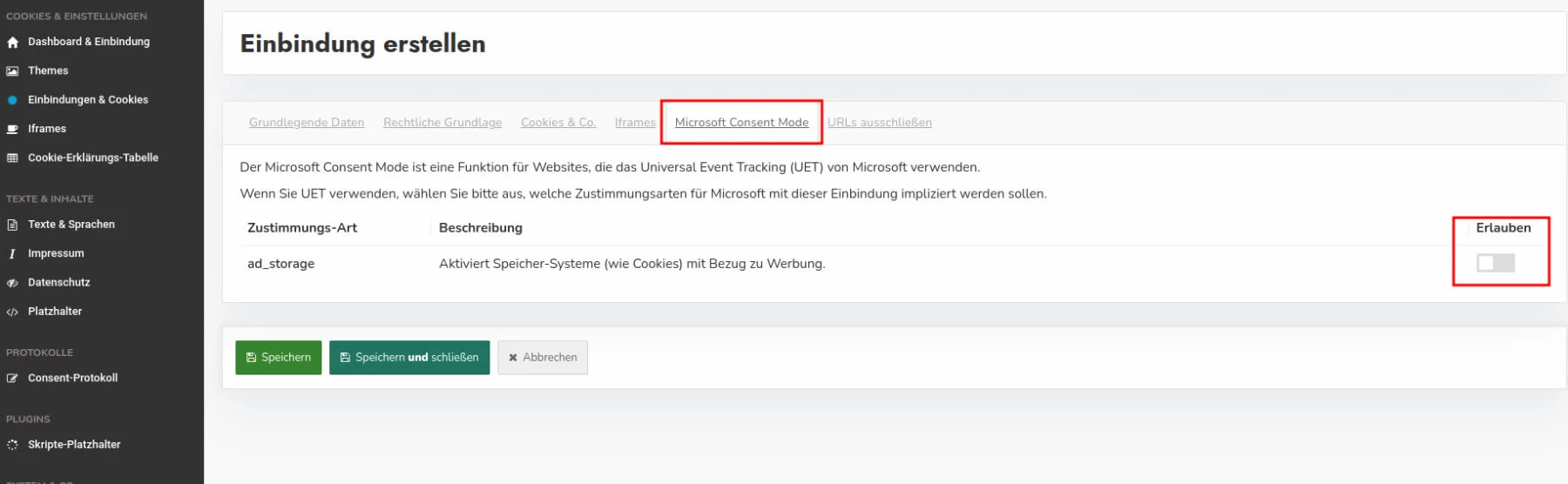Open the Microsoft Consent Mode tab

(741, 123)
